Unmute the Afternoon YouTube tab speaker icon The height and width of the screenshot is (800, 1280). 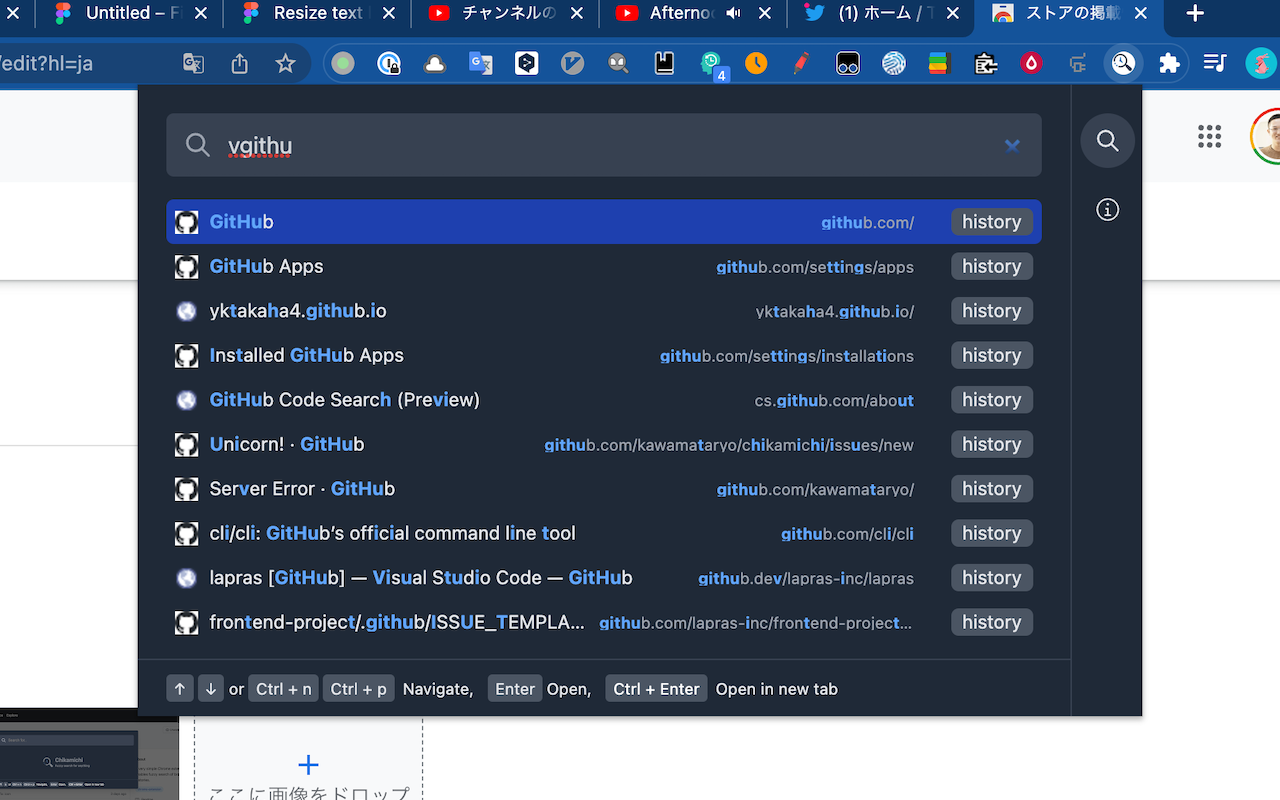pyautogui.click(x=733, y=14)
